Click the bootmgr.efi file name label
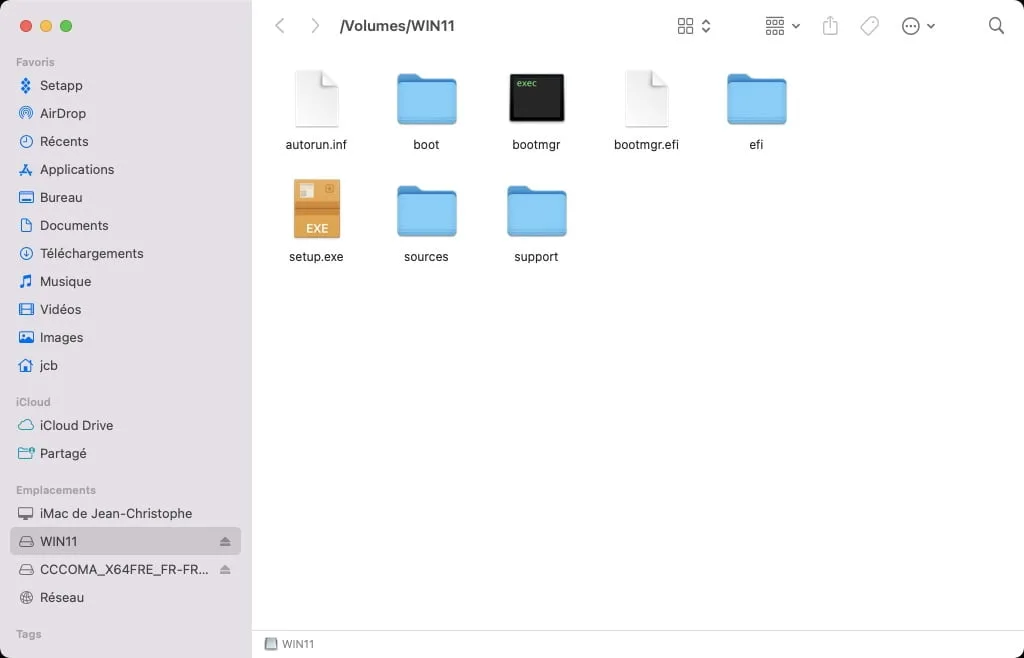1024x658 pixels. click(x=647, y=145)
